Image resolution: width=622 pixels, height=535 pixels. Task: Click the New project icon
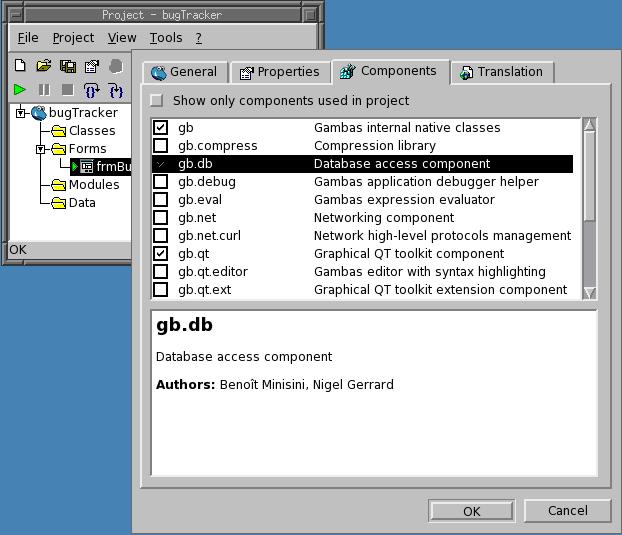20,66
